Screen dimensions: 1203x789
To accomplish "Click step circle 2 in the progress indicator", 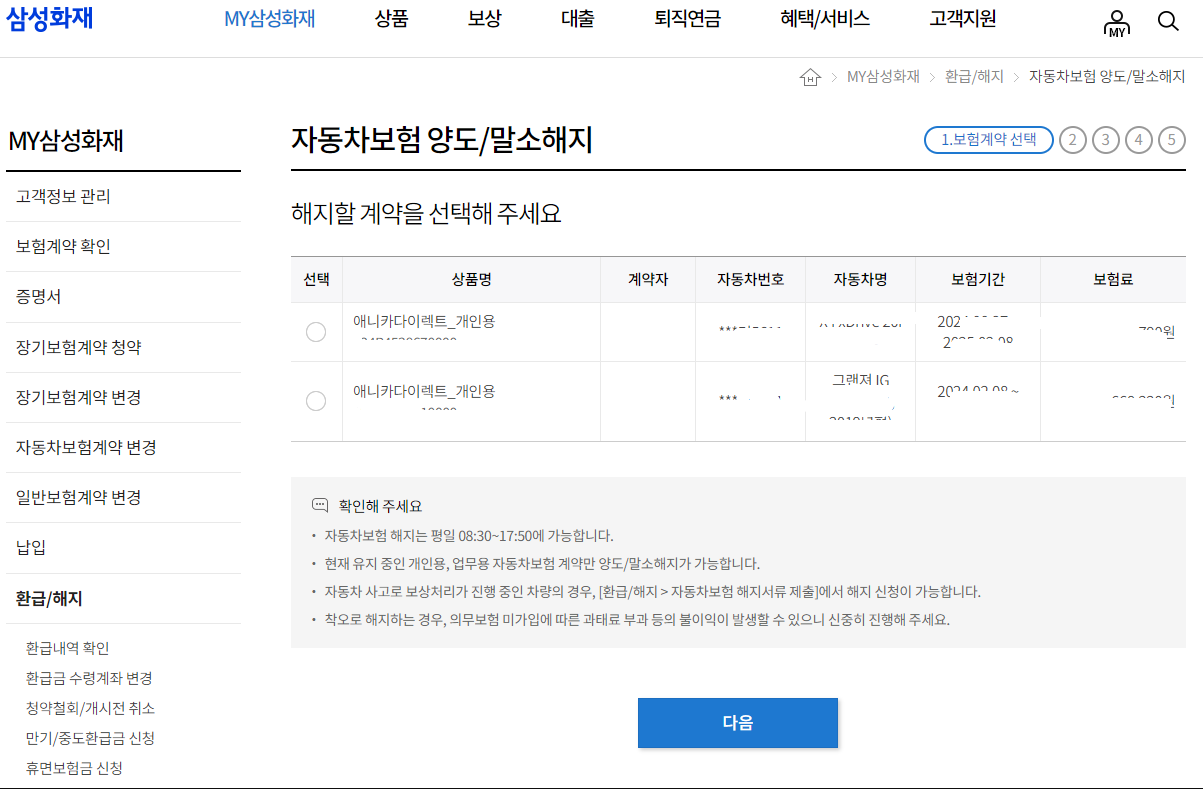I will coord(1073,140).
